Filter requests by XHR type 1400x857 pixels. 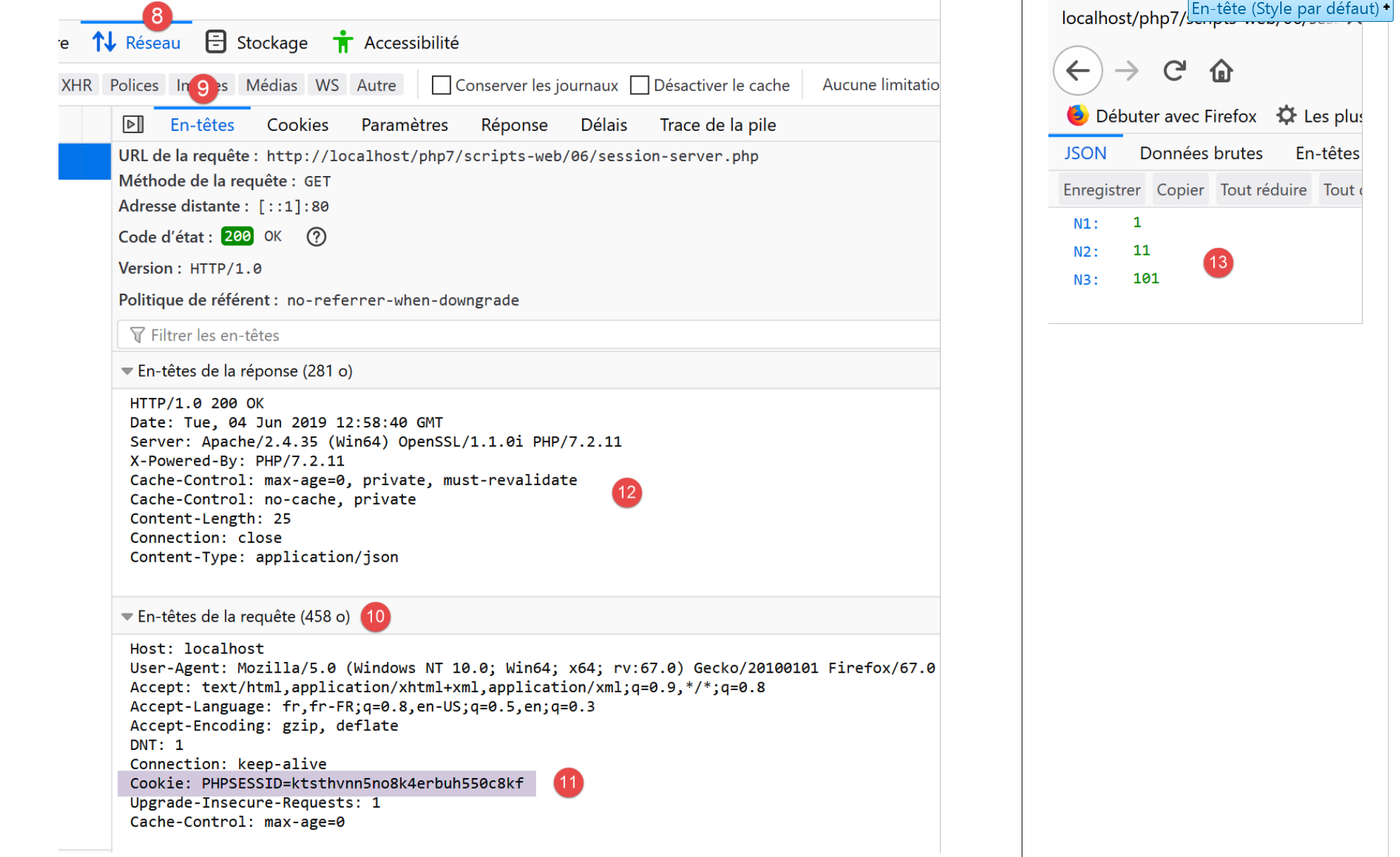click(x=76, y=85)
